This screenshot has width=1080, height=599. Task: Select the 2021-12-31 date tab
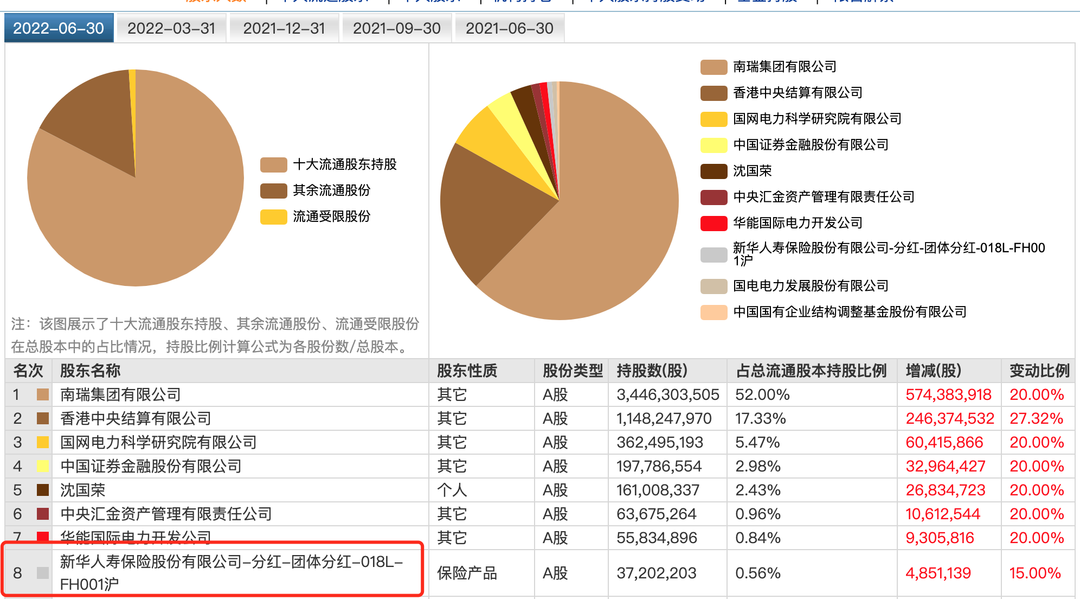click(284, 28)
